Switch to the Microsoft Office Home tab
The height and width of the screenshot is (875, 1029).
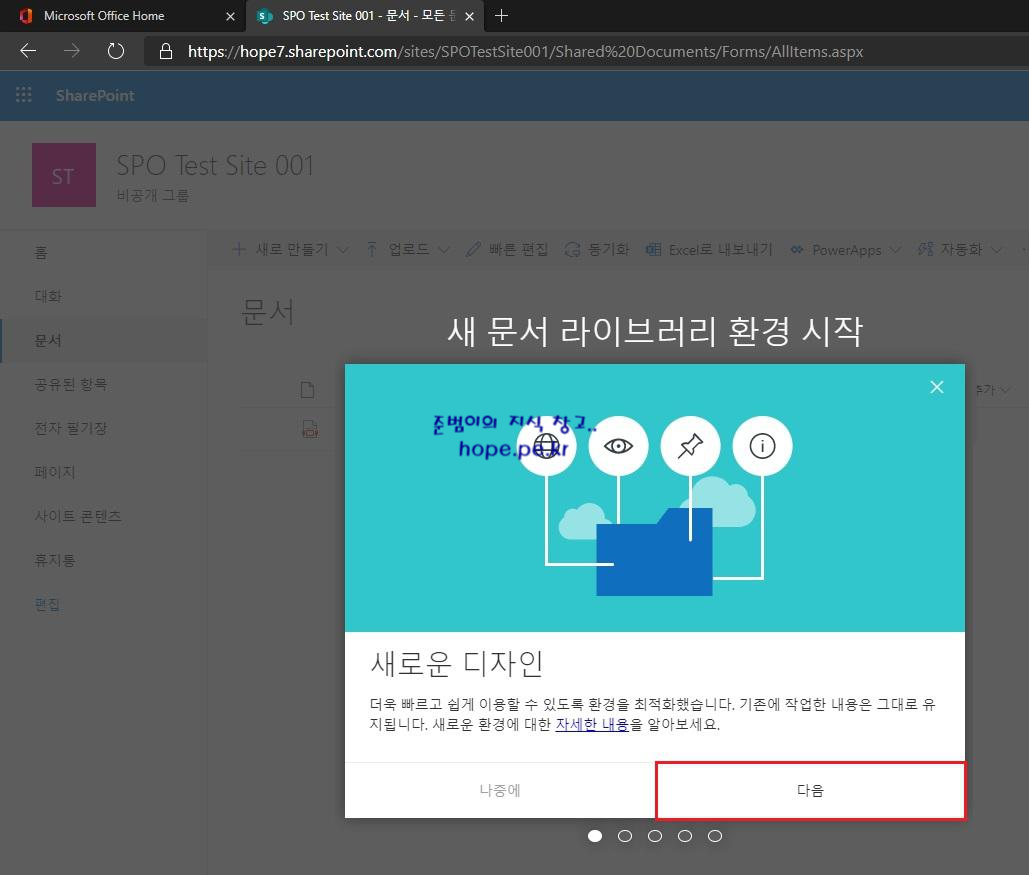point(123,16)
